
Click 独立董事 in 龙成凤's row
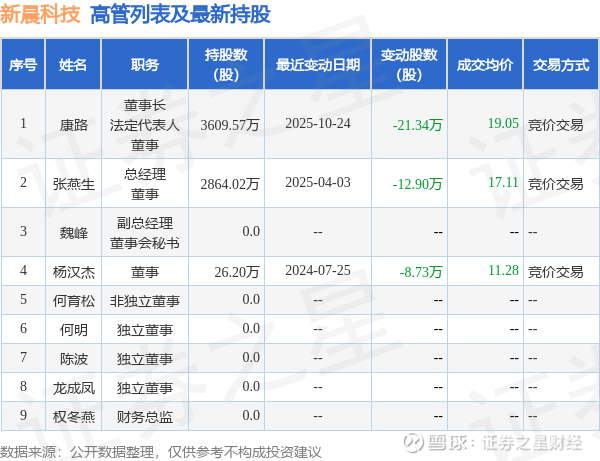point(145,388)
